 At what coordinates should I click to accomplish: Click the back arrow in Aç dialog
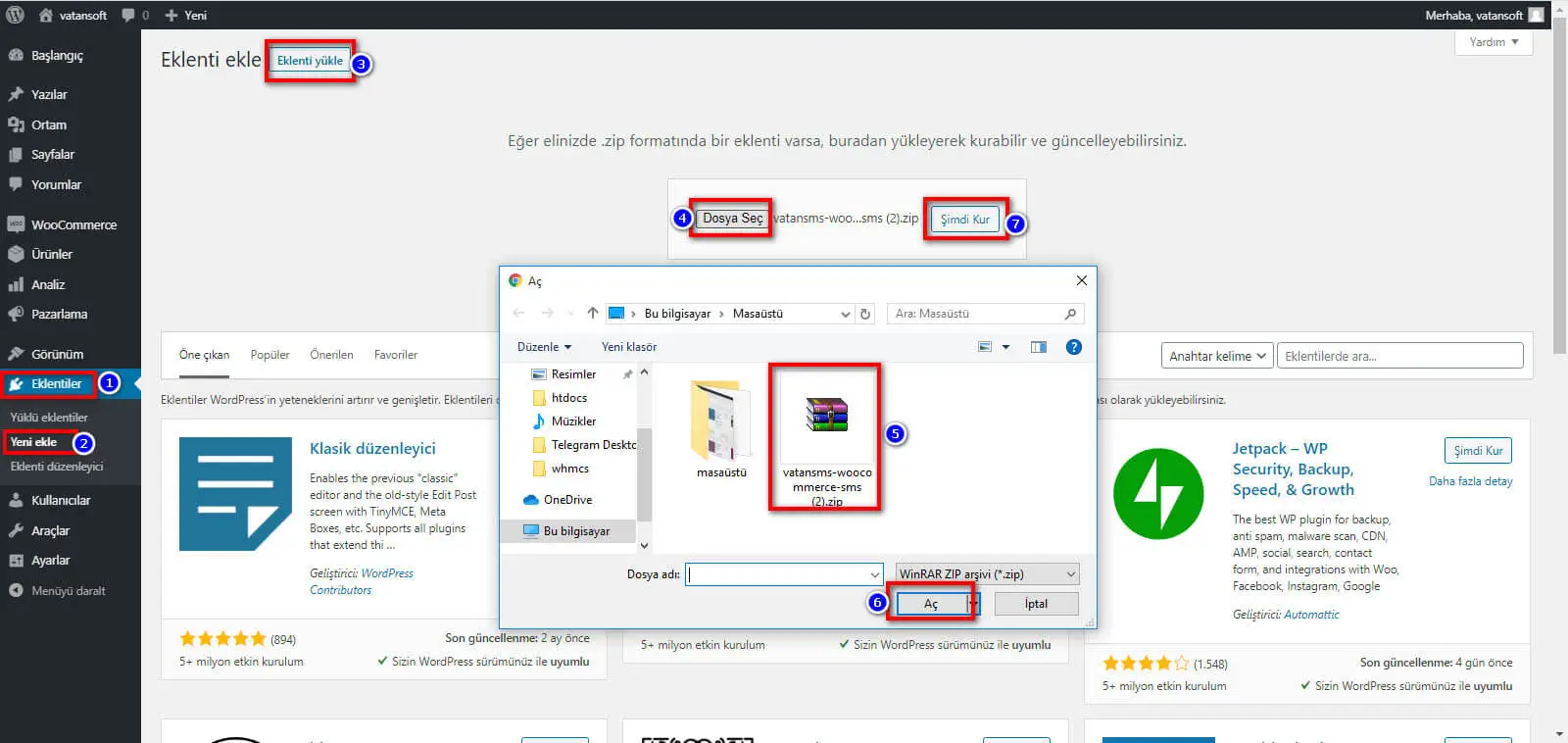519,314
